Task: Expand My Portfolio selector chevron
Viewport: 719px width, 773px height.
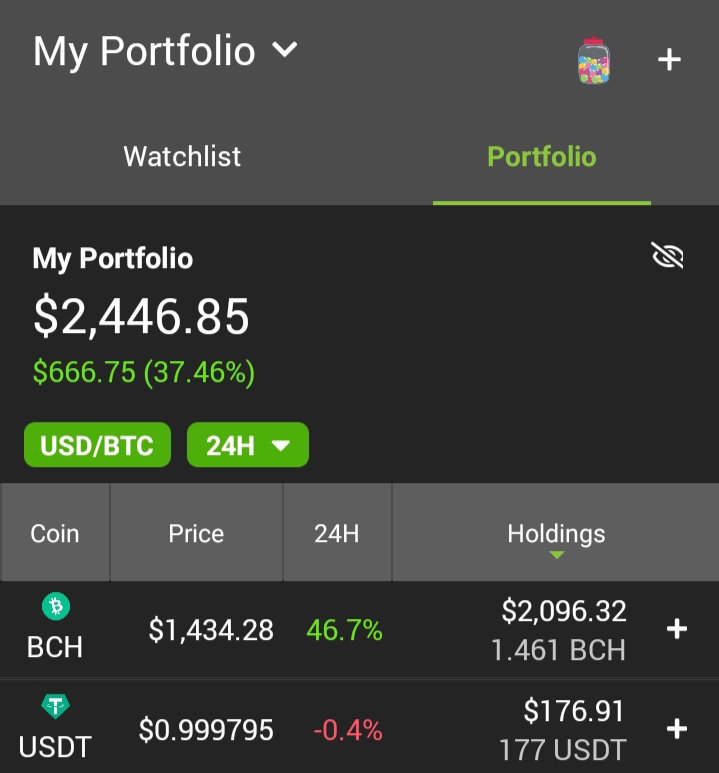Action: pyautogui.click(x=285, y=49)
